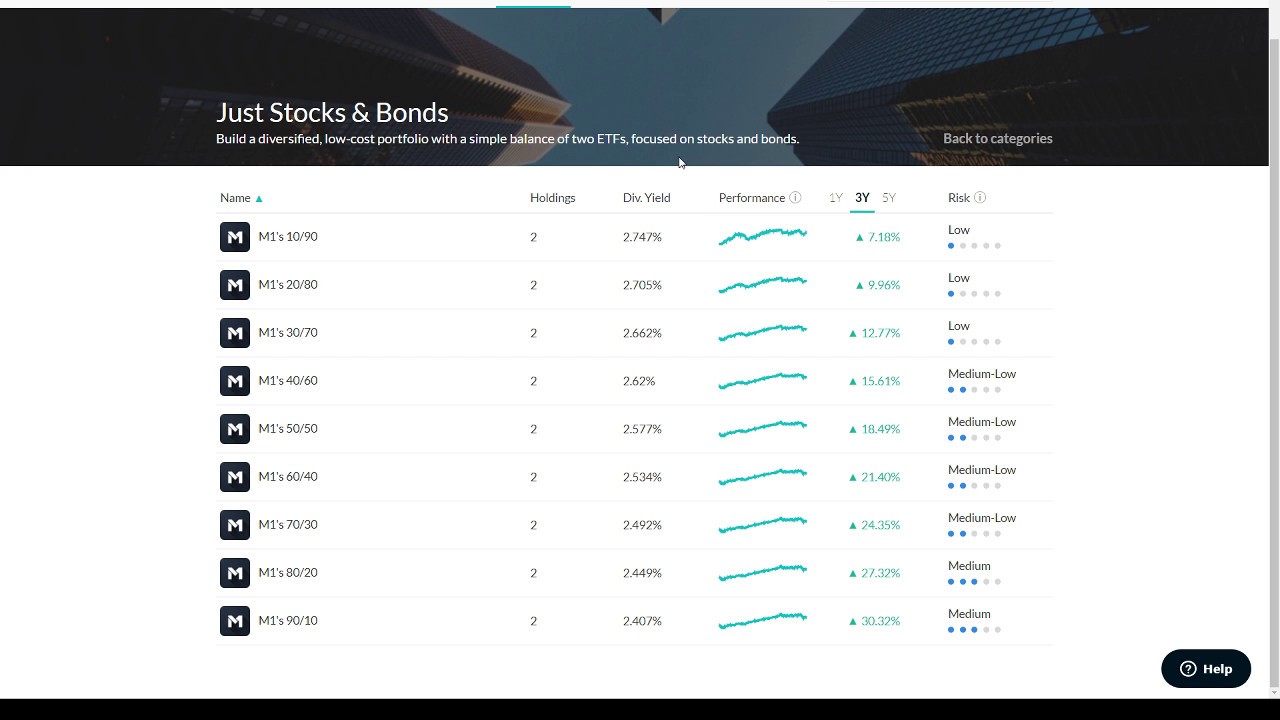Image resolution: width=1280 pixels, height=720 pixels.
Task: Open M1's 80/20 portfolio name
Action: (x=288, y=573)
